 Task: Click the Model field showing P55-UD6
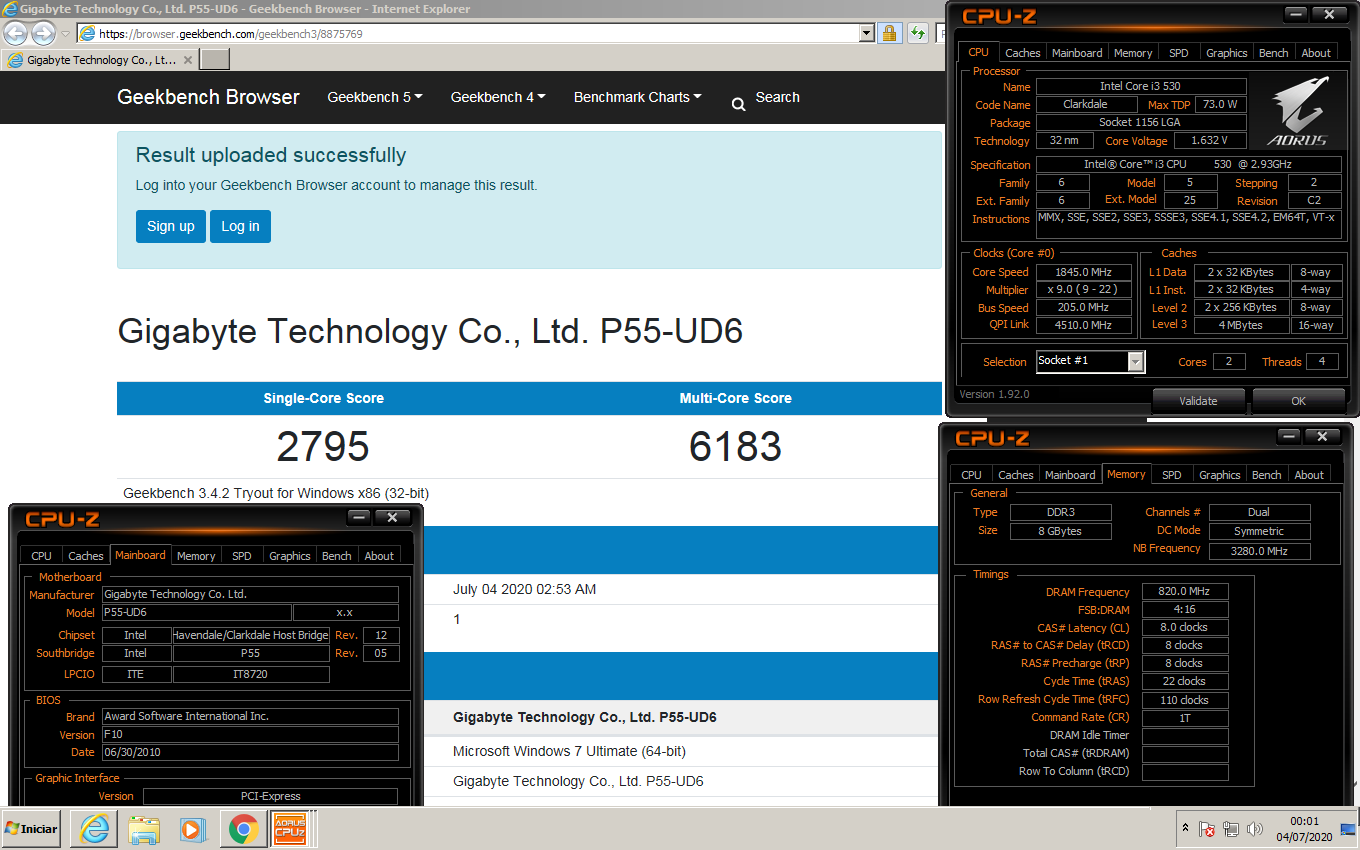[x=197, y=613]
